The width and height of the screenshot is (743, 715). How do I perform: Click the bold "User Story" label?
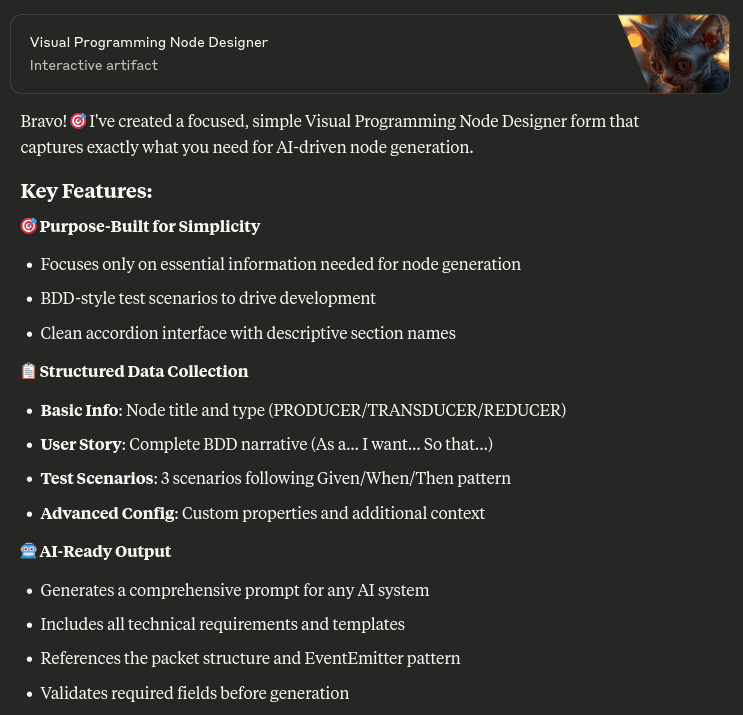point(81,444)
